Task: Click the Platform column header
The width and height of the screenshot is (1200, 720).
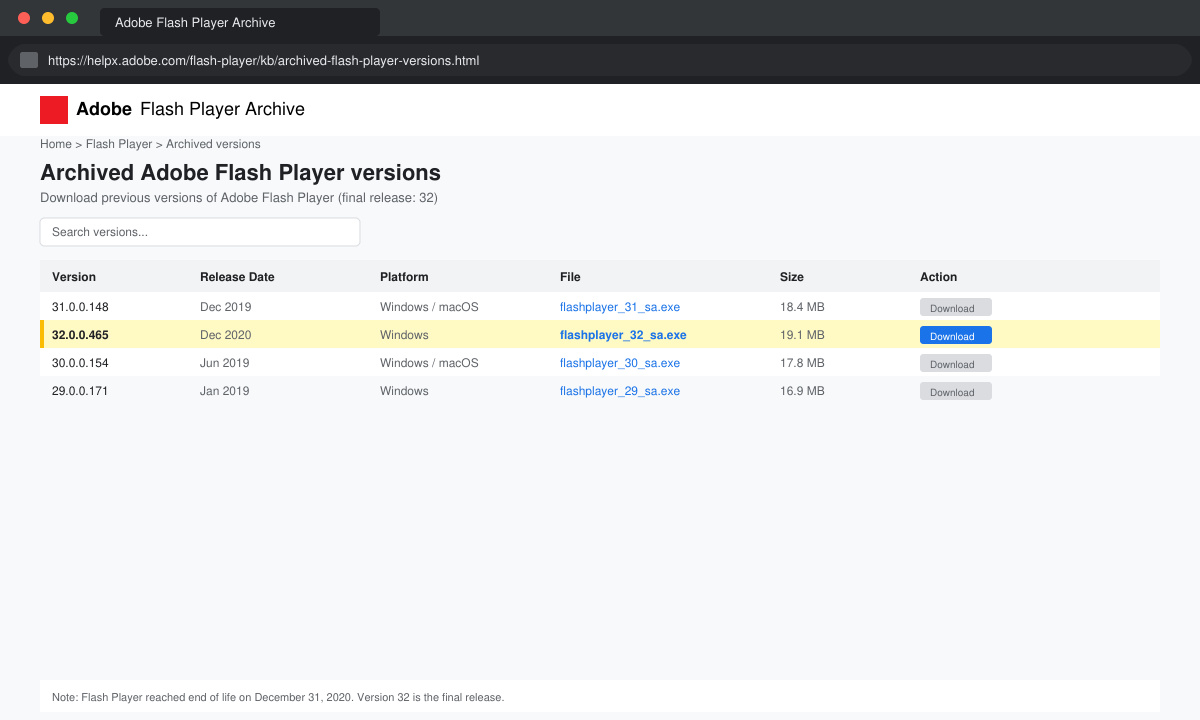Action: [x=404, y=277]
